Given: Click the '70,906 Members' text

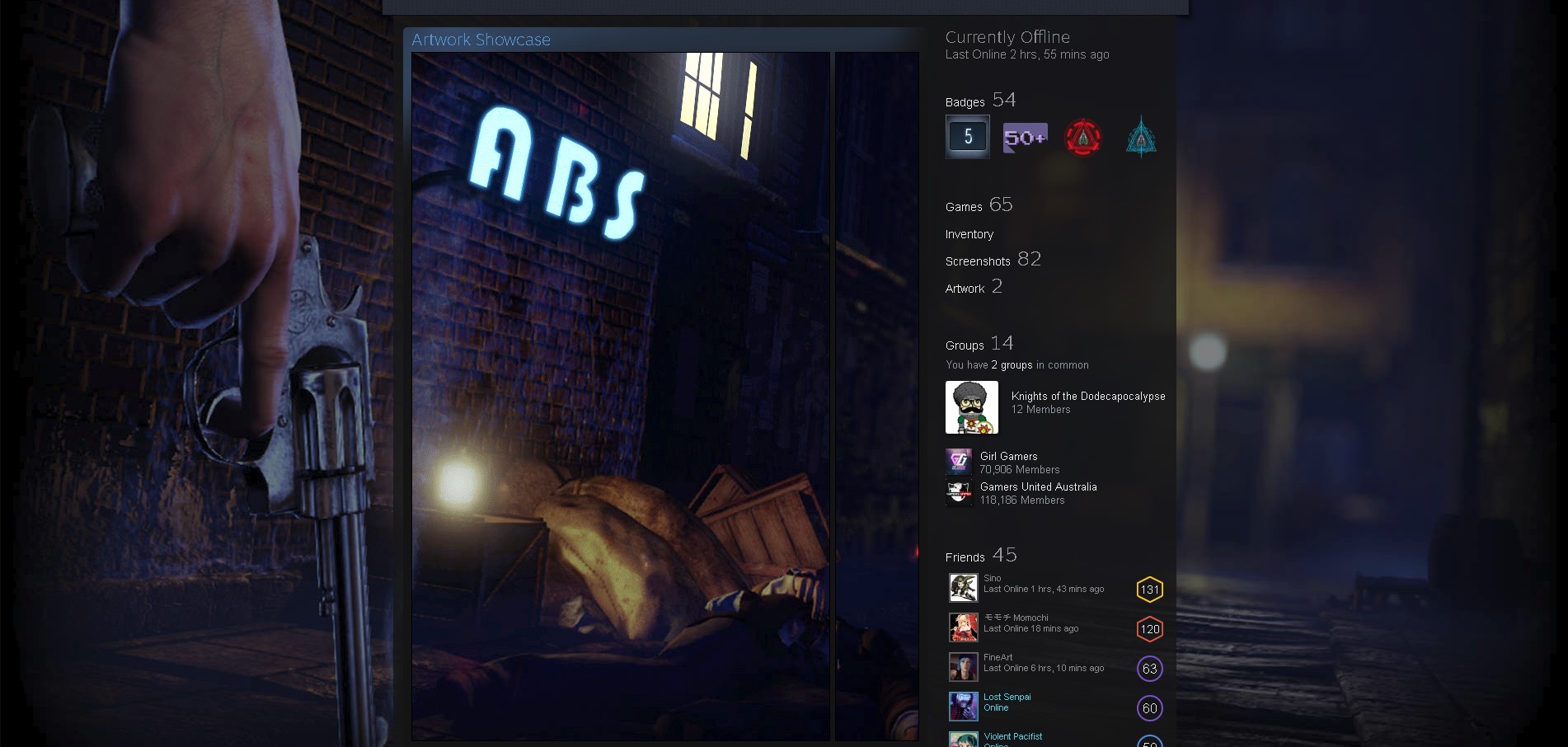Looking at the screenshot, I should (1020, 470).
